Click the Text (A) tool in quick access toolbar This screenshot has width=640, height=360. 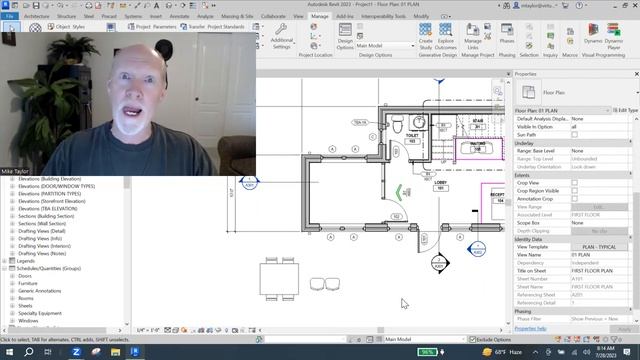pyautogui.click(x=156, y=6)
